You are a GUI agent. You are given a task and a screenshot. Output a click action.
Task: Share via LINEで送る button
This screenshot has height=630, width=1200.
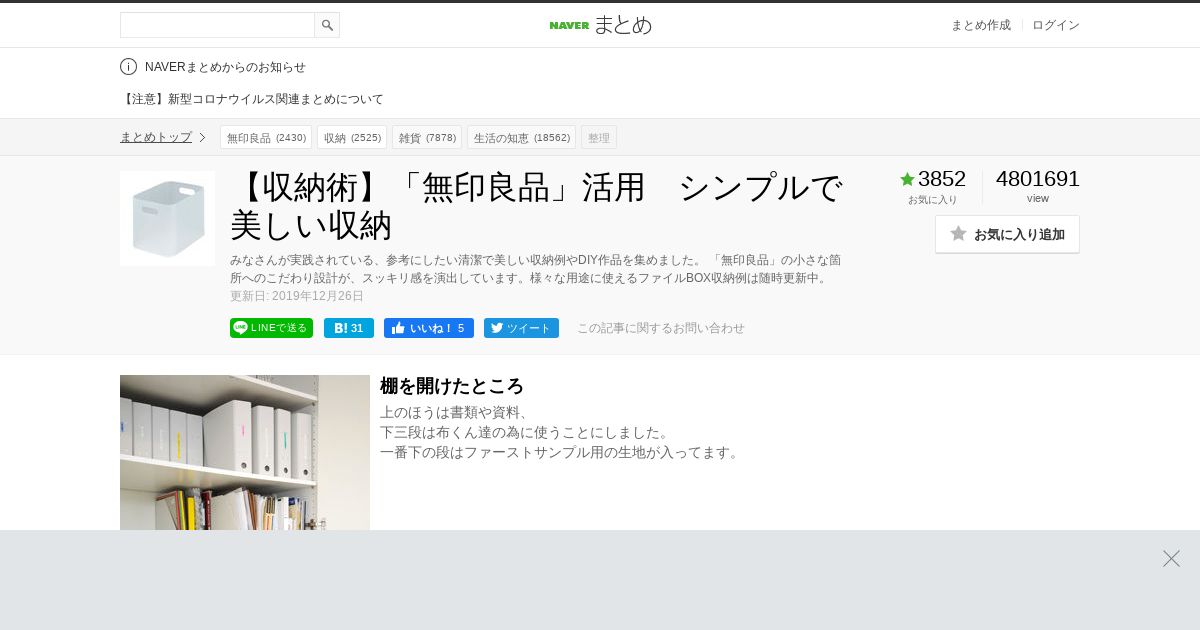271,328
